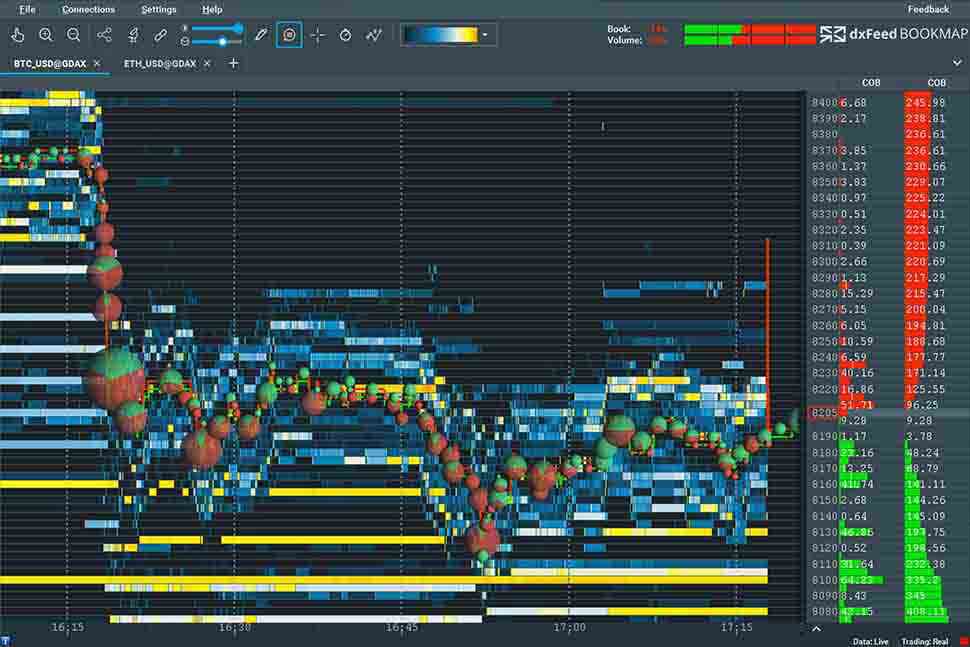Toggle the highlighted volume bubbles button
The image size is (970, 647).
pos(289,35)
